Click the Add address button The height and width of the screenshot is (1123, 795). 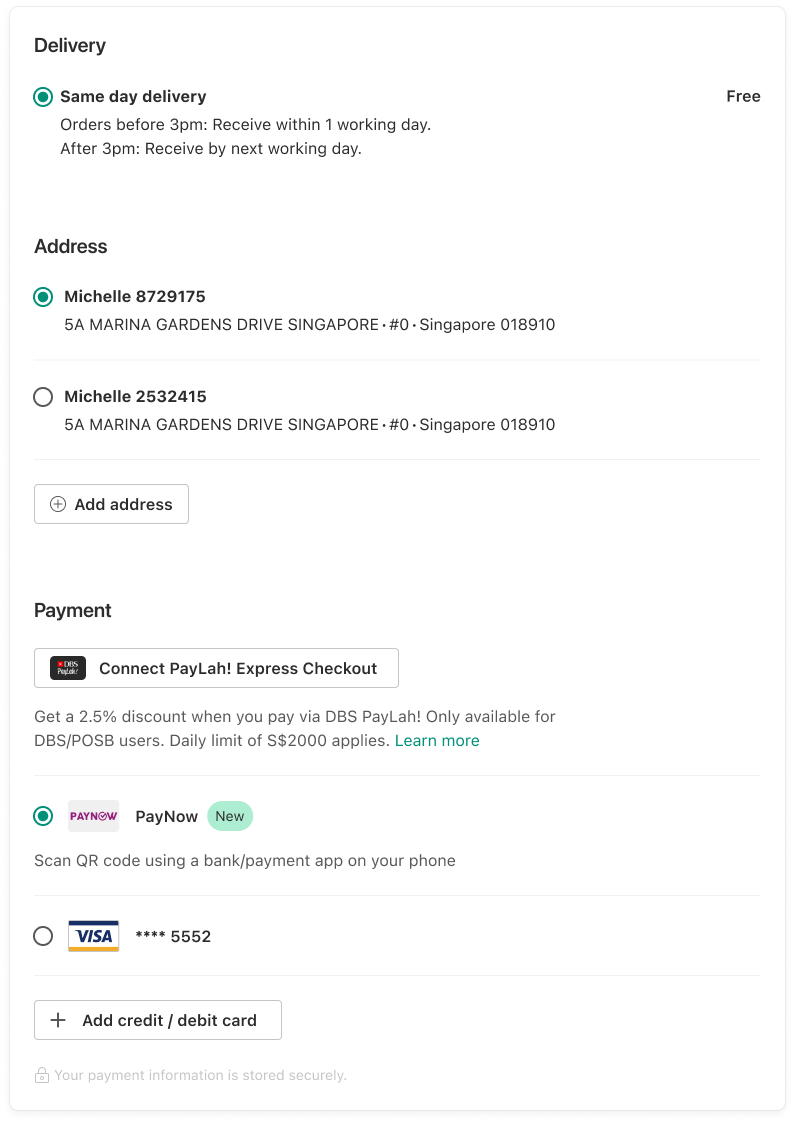(x=111, y=504)
